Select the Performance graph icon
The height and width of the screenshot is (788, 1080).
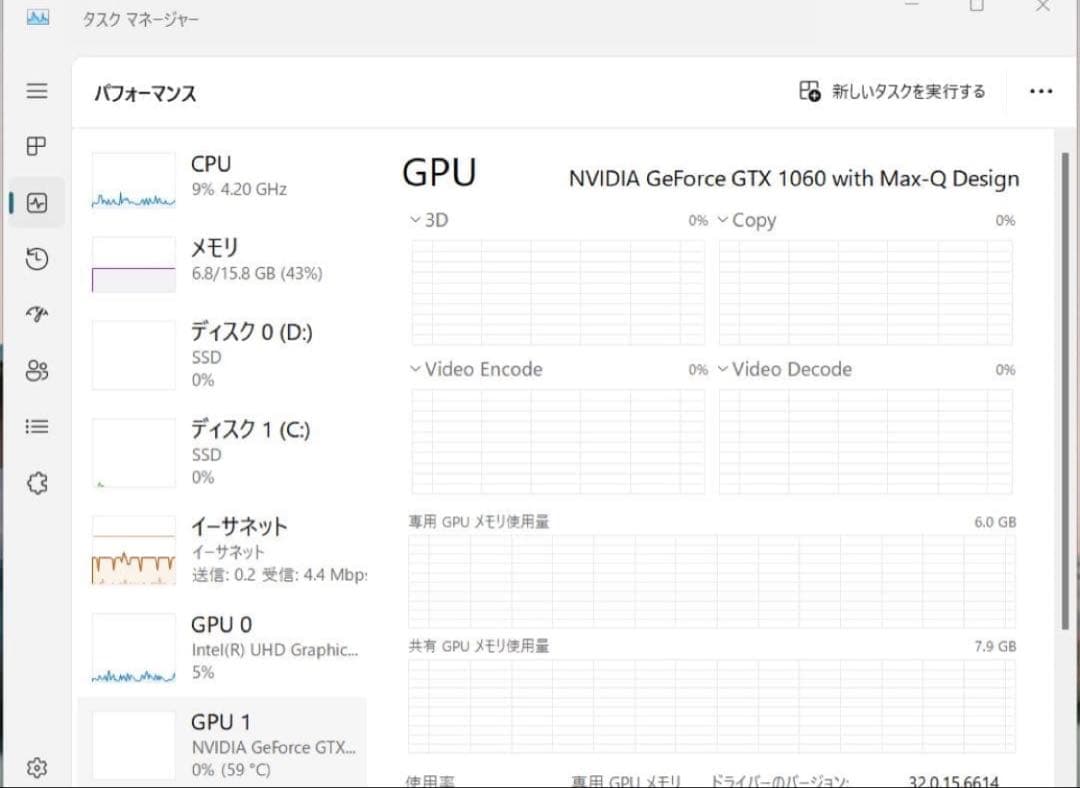point(36,202)
